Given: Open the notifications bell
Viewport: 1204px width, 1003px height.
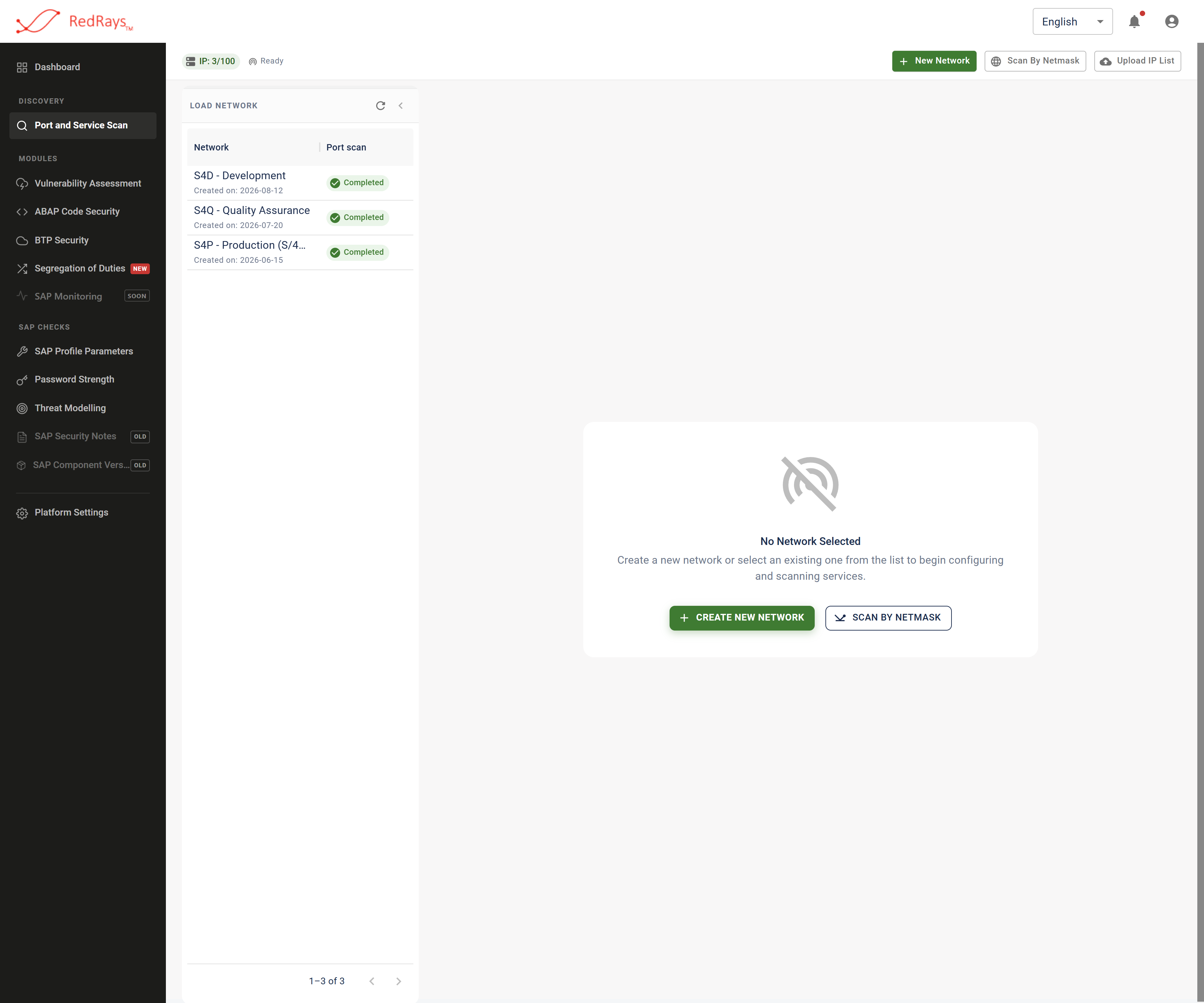Looking at the screenshot, I should pos(1135,21).
